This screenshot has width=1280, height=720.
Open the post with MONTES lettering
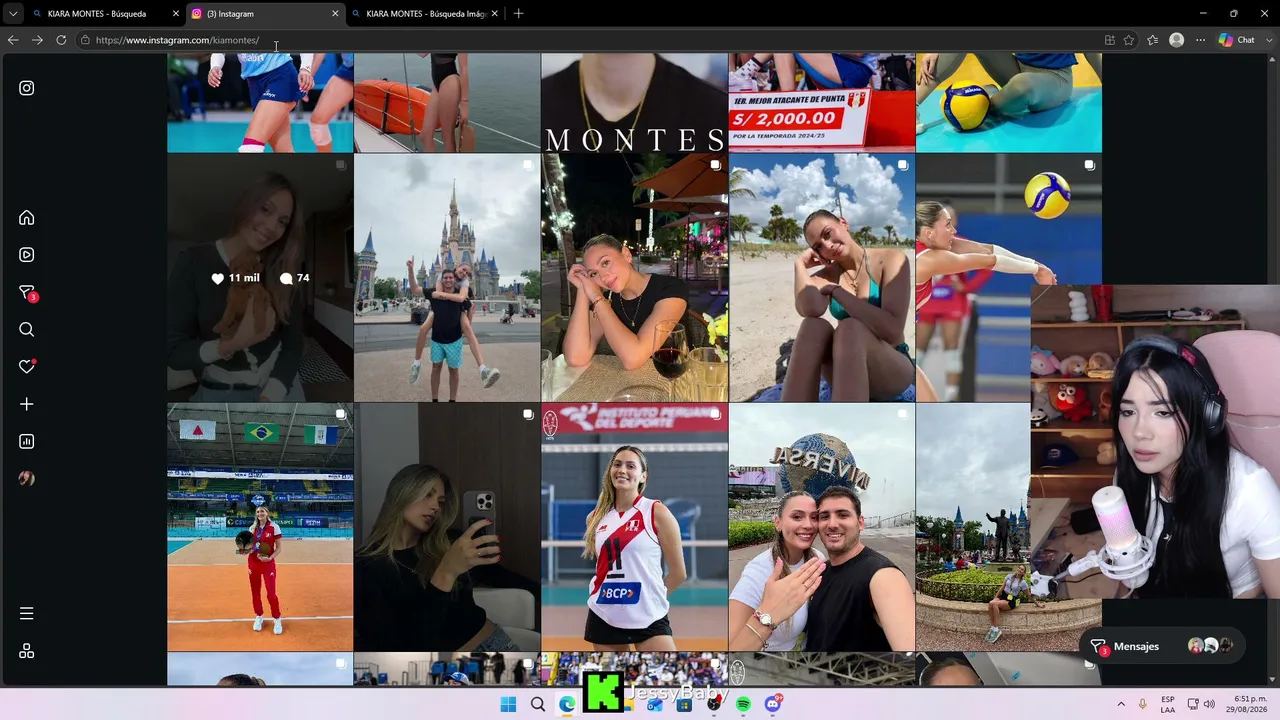point(634,103)
